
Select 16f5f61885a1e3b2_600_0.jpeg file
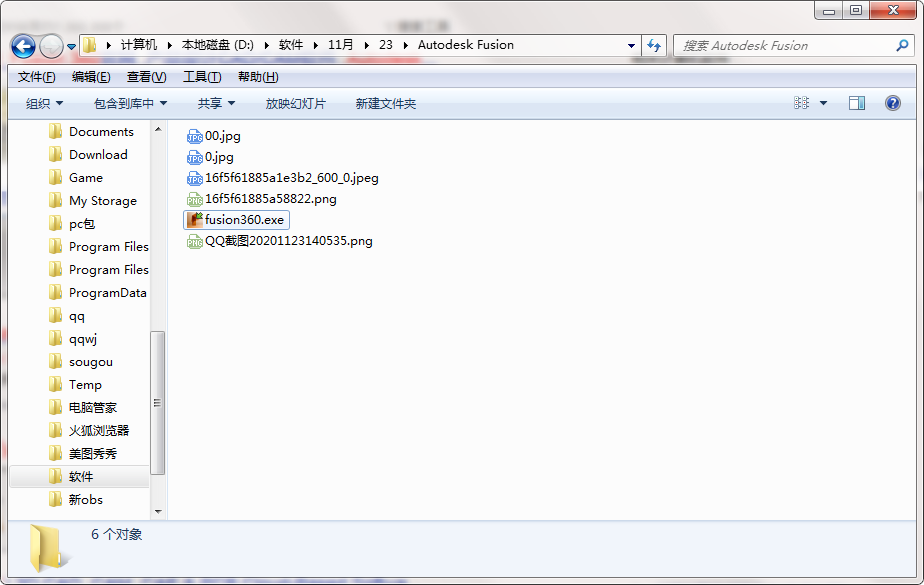(282, 178)
